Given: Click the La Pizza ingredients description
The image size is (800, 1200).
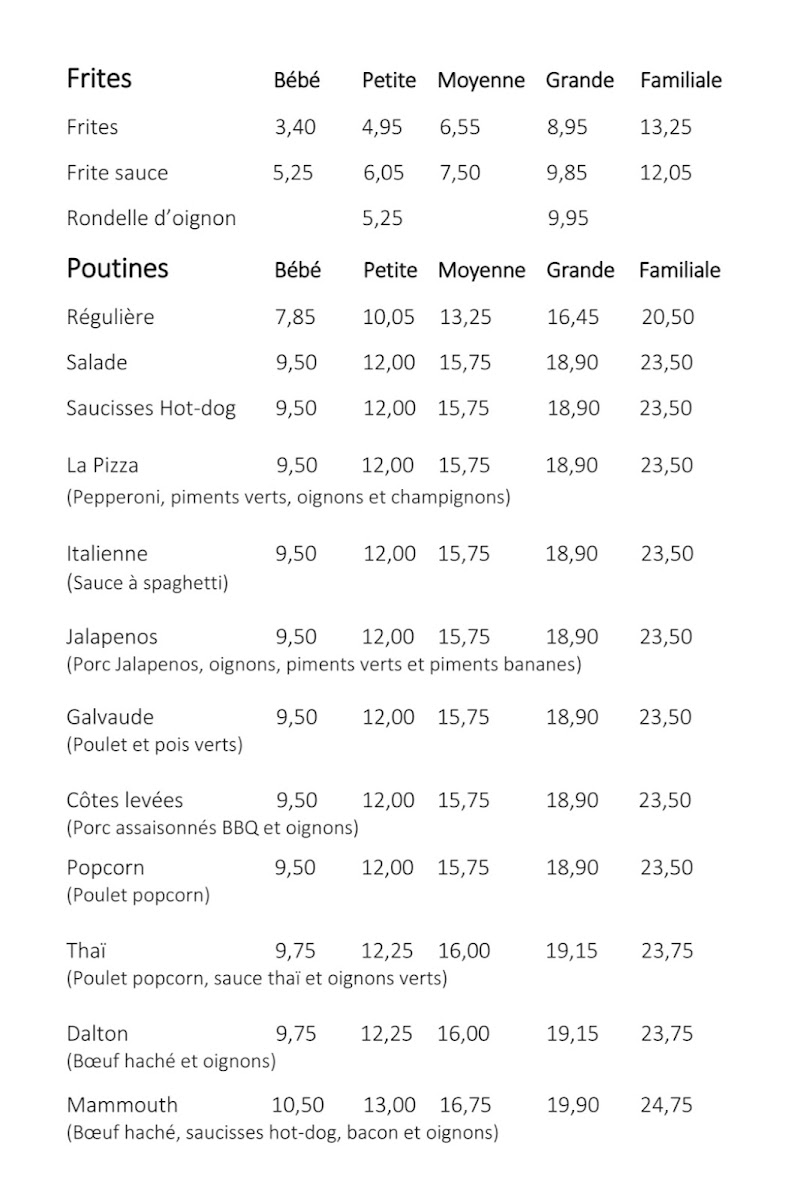Looking at the screenshot, I should [x=288, y=497].
